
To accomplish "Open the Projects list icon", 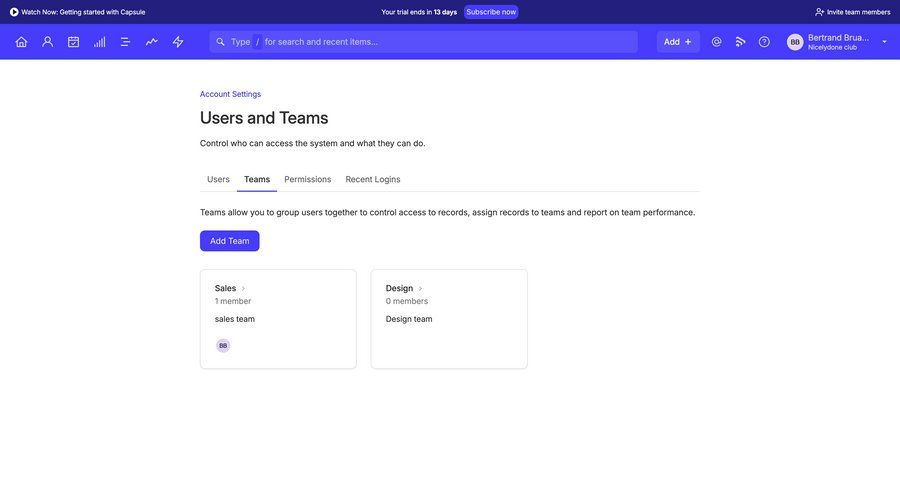I will (x=125, y=42).
